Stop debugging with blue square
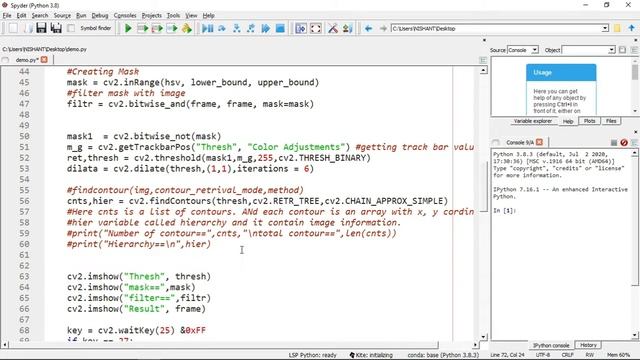 point(280,28)
